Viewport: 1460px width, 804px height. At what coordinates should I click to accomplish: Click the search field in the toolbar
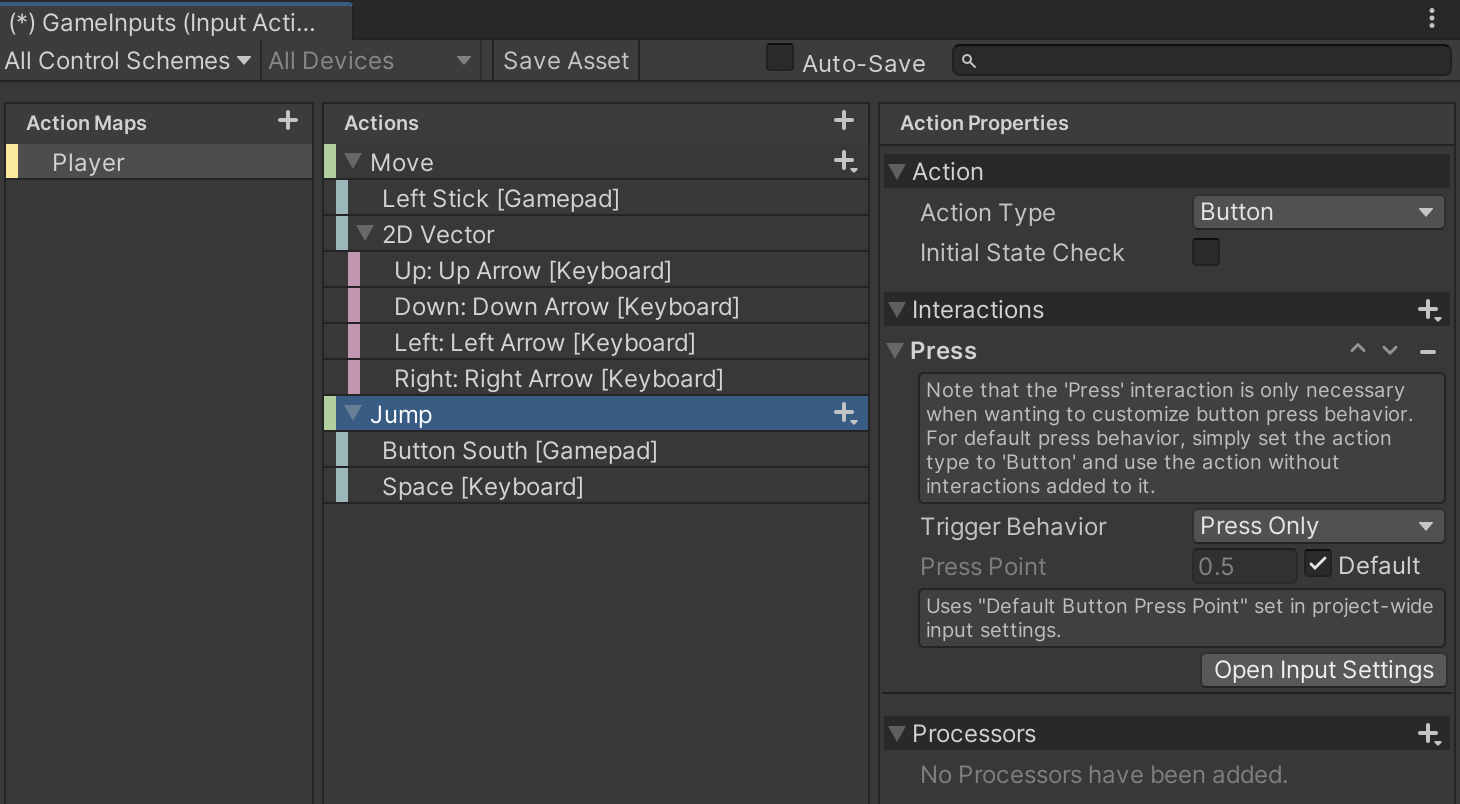coord(1200,61)
